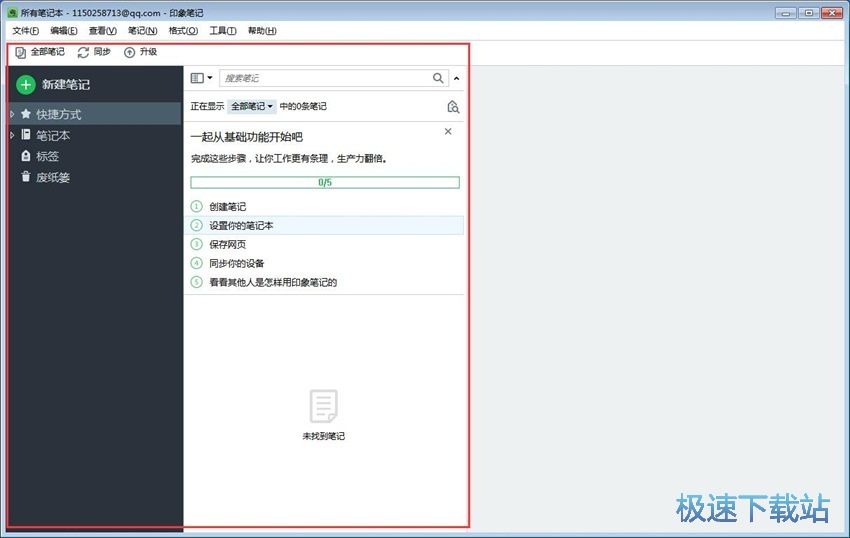Expand the 快捷方式 tree arrow
Image resolution: width=850 pixels, height=538 pixels.
tap(12, 114)
